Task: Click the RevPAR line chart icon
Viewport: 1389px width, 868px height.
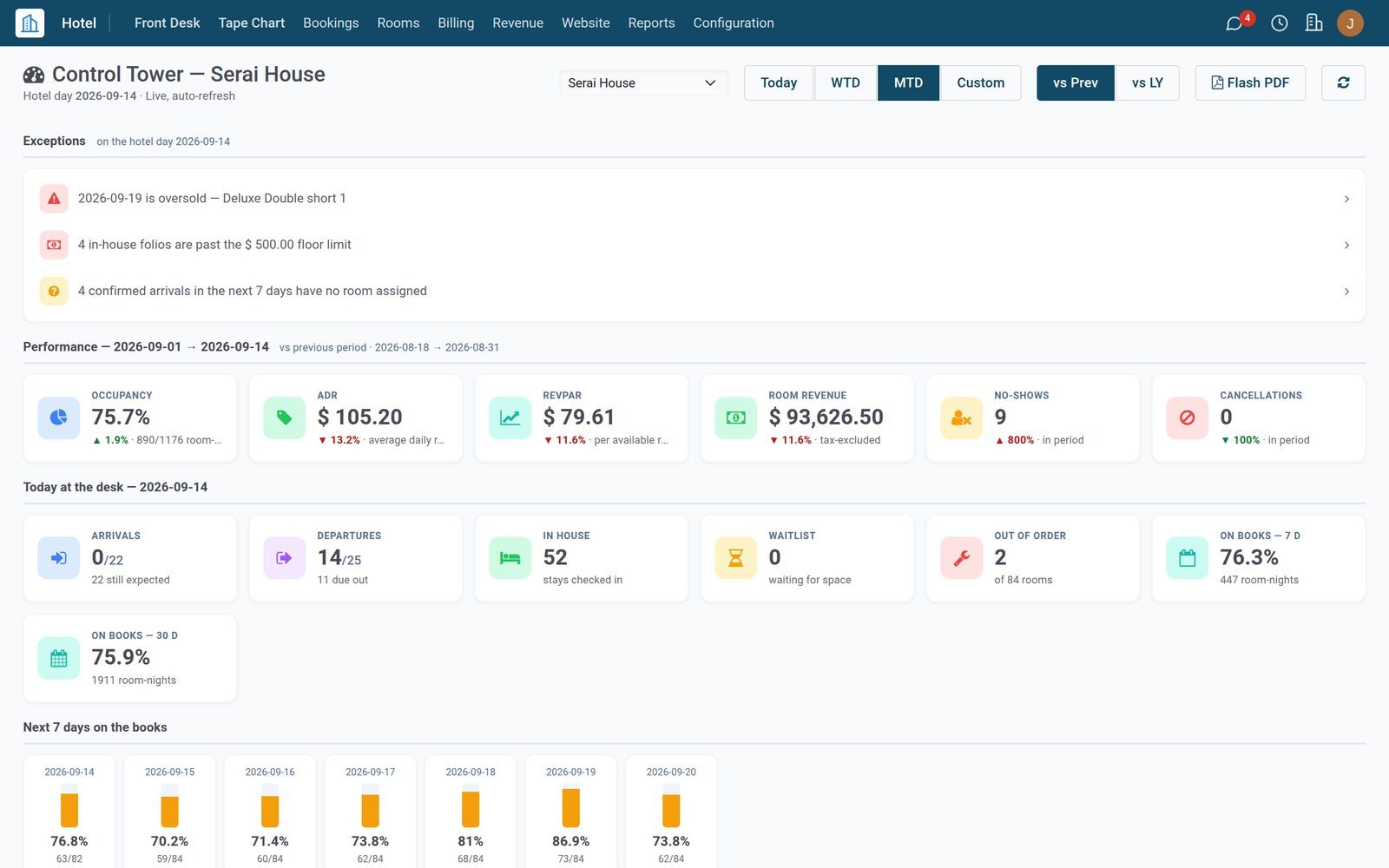Action: click(510, 418)
